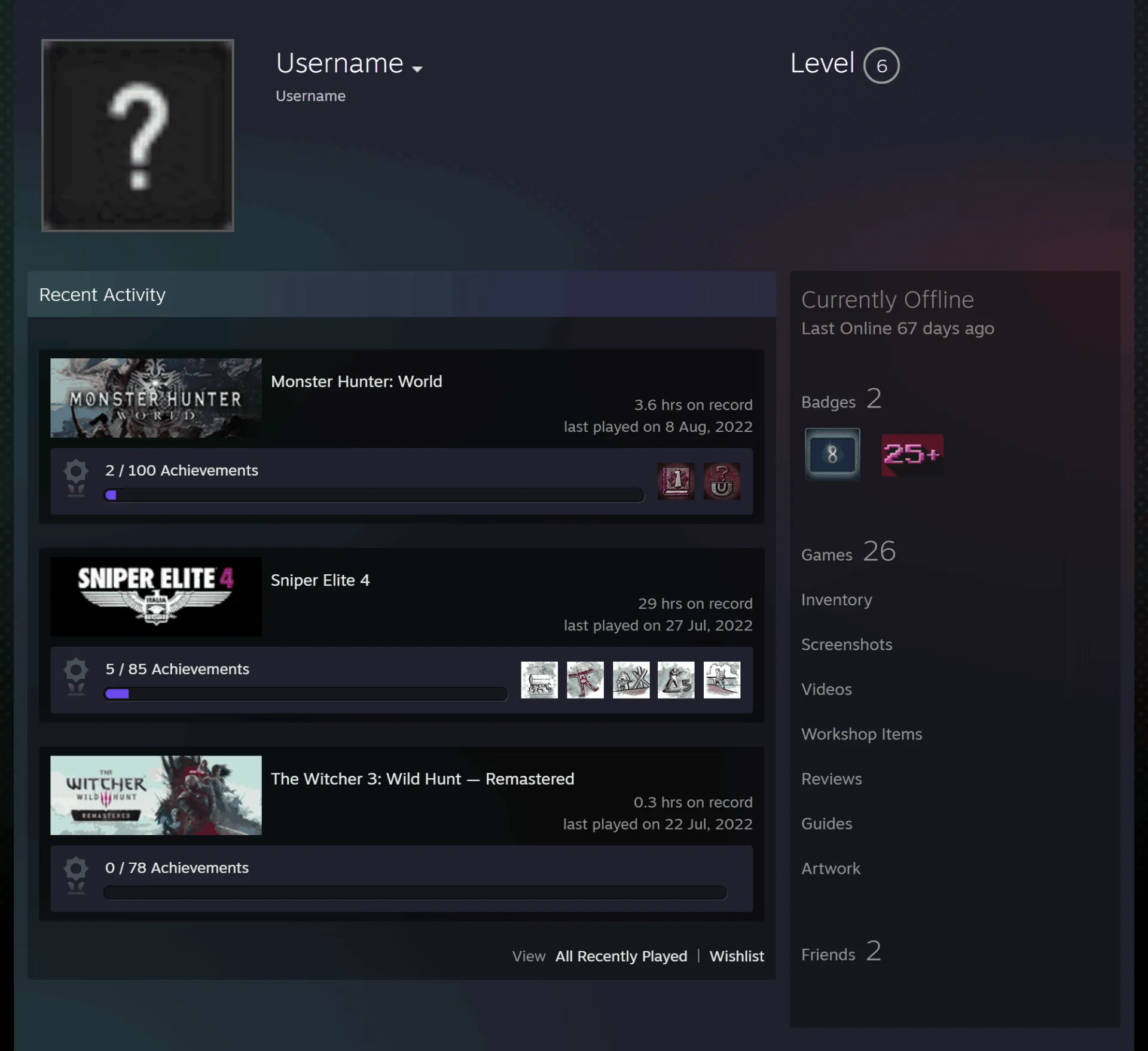Expand the Username dropdown arrow
1148x1051 pixels.
coord(417,69)
